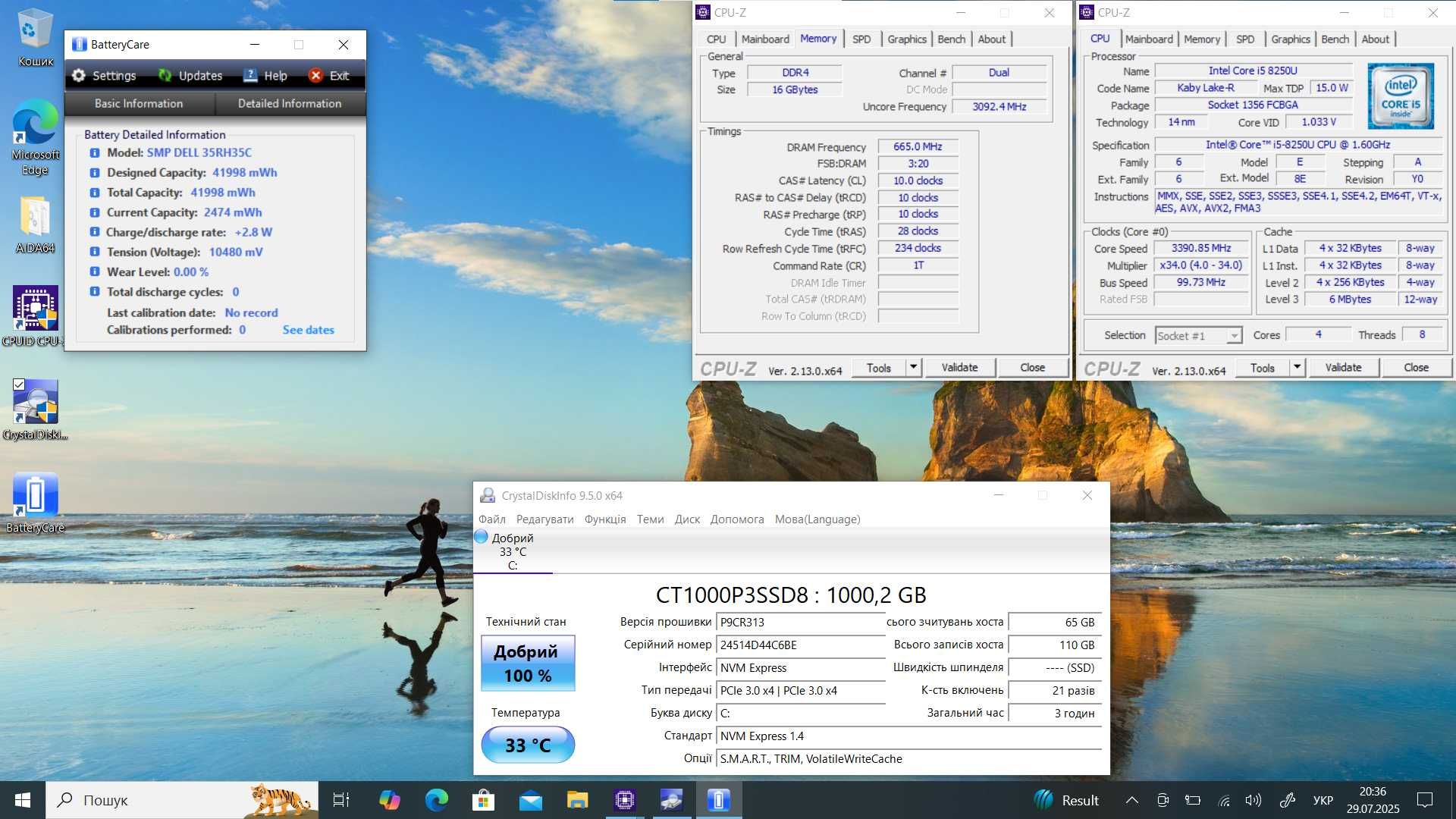This screenshot has width=1456, height=819.
Task: Open BatteryCare Help
Action: click(x=265, y=75)
